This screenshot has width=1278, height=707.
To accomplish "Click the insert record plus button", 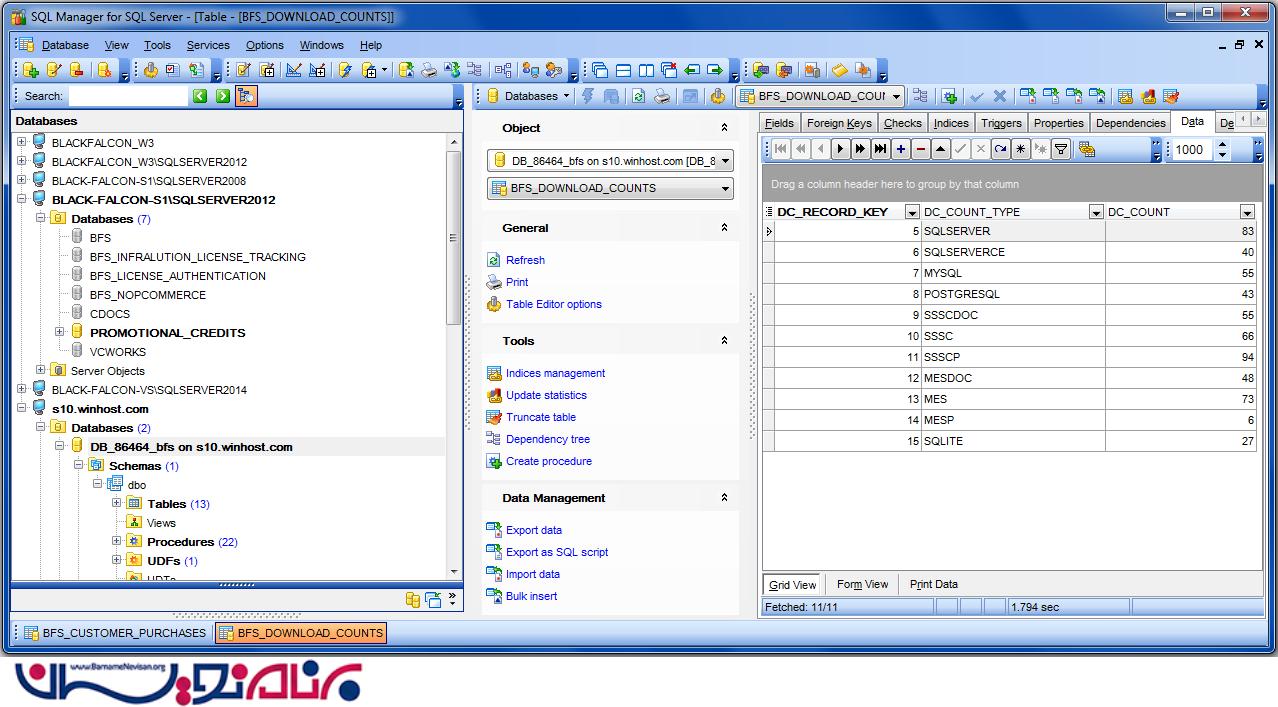I will coord(901,149).
